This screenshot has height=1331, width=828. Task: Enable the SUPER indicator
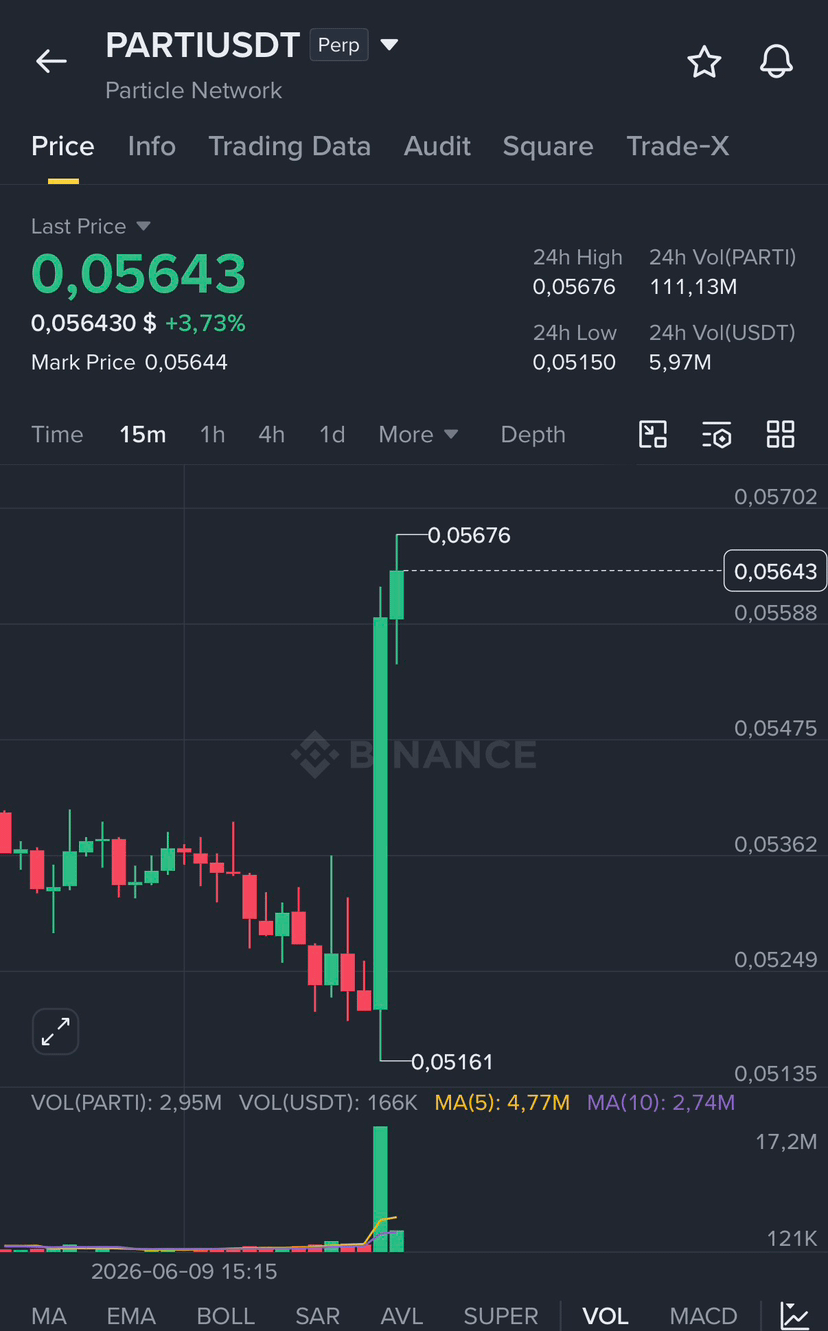click(x=501, y=1316)
